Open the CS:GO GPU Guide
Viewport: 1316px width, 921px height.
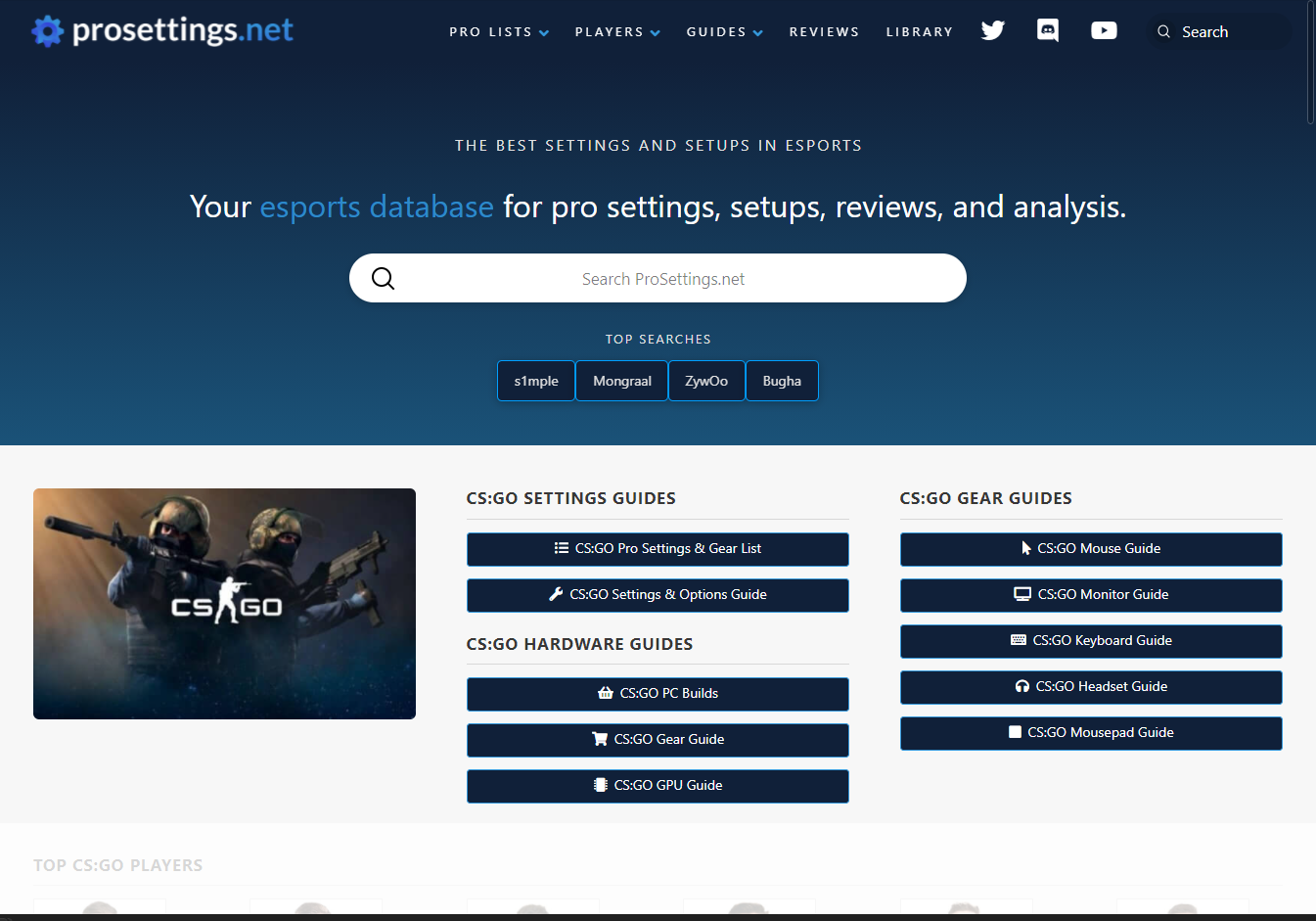tap(658, 786)
